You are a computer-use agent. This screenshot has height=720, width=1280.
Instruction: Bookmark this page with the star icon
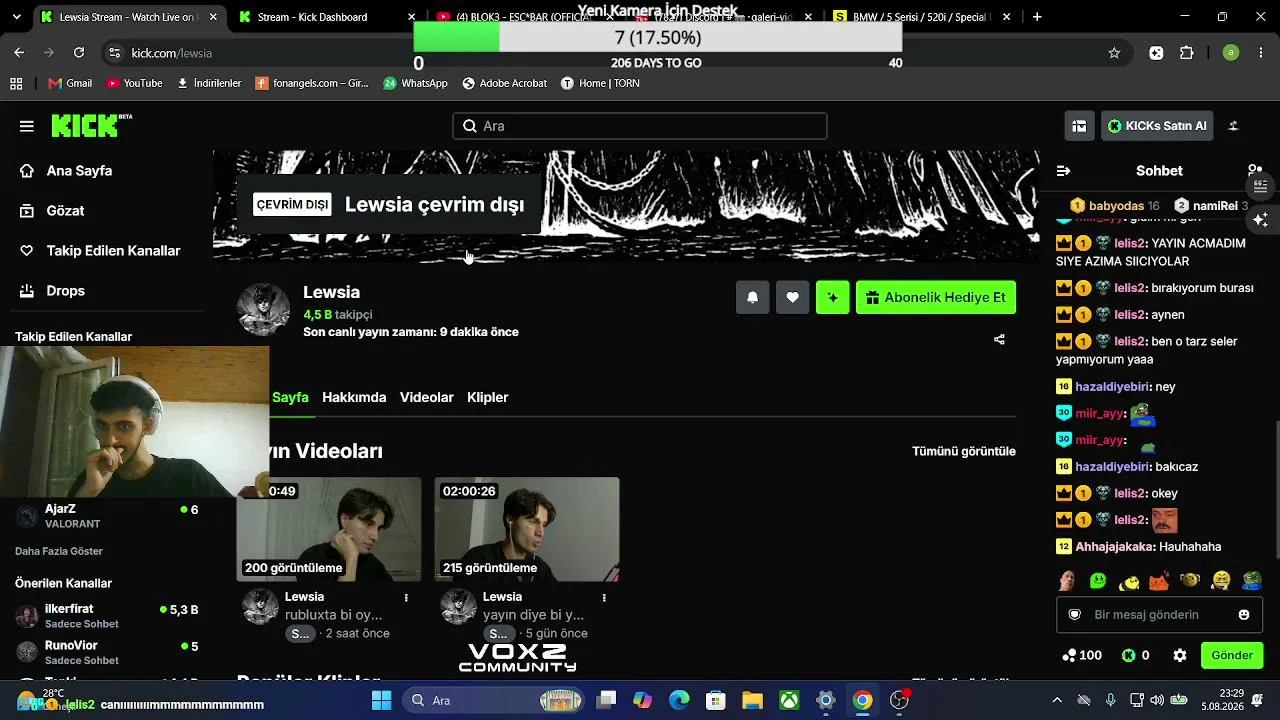[1114, 53]
